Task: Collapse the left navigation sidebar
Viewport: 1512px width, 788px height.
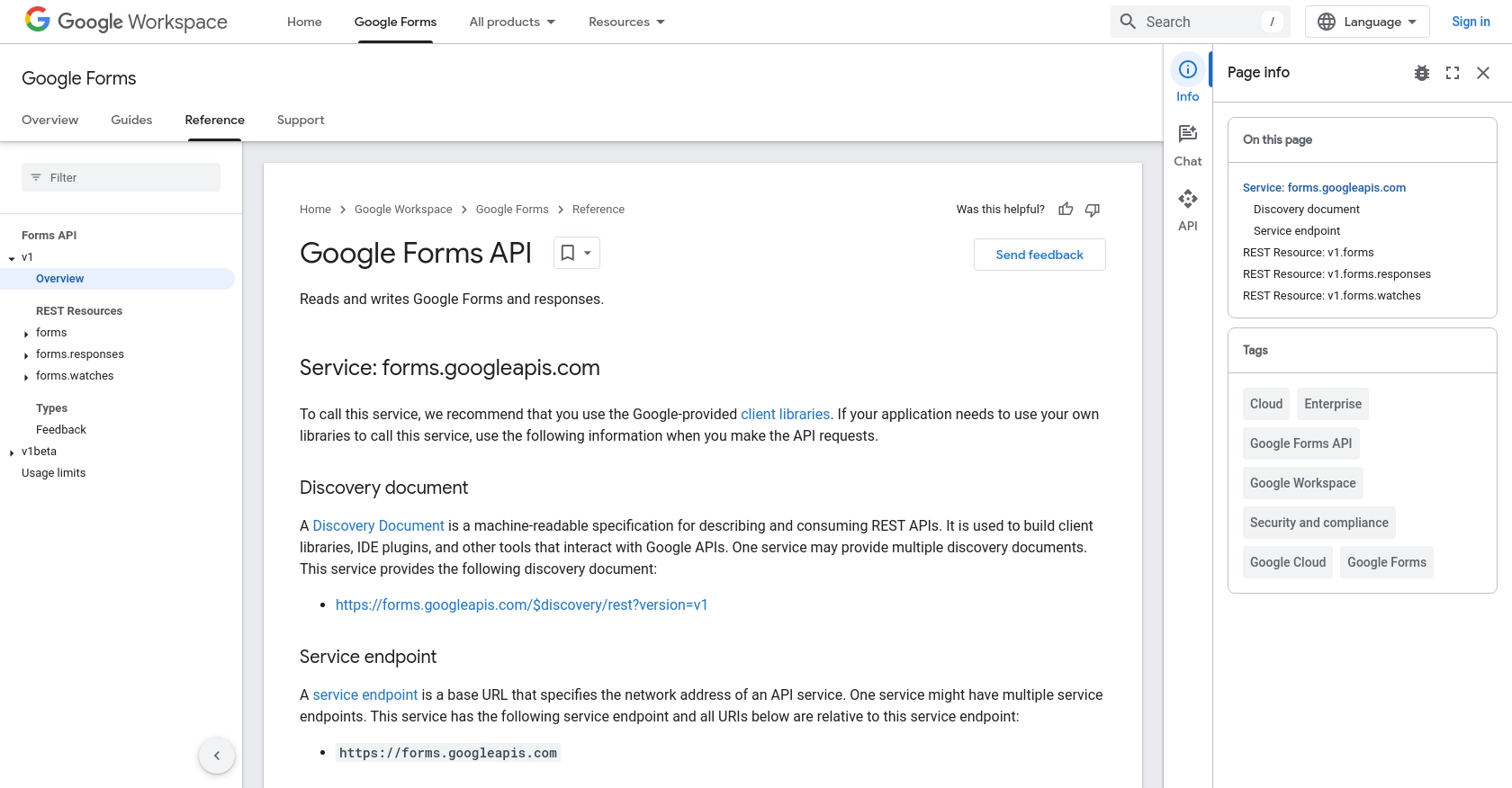Action: click(217, 756)
